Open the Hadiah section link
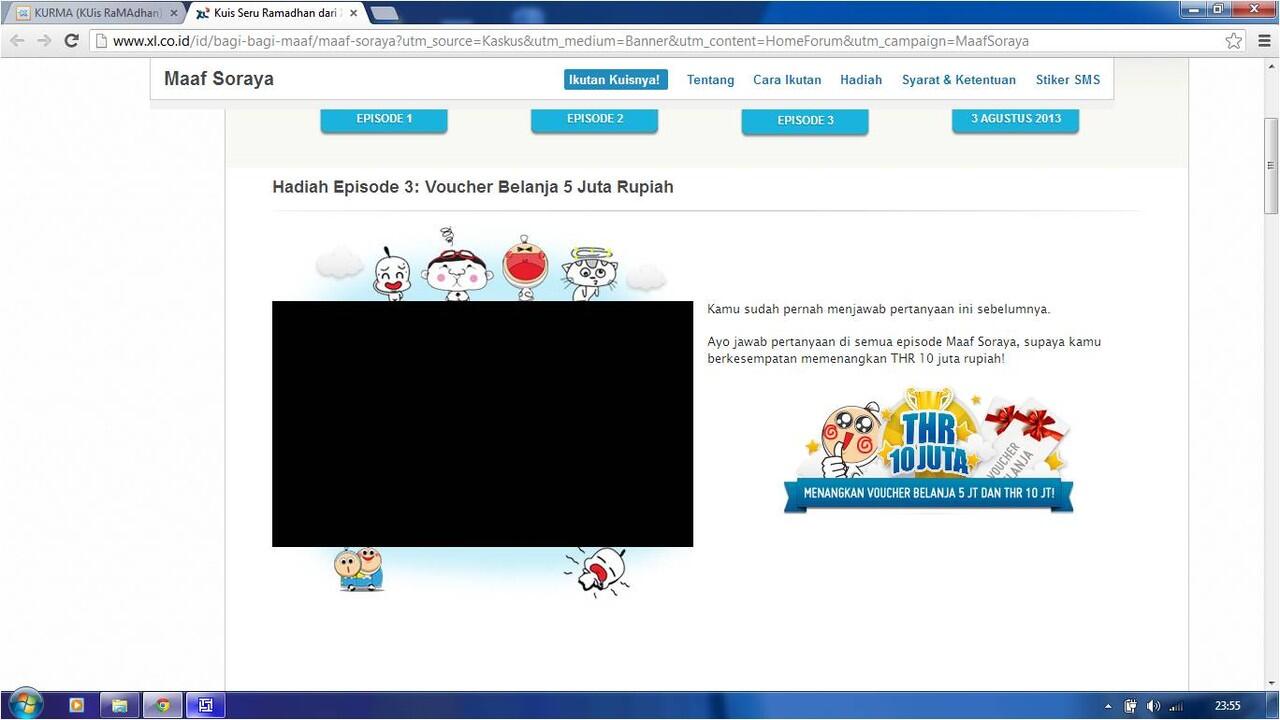Viewport: 1280px width, 720px height. click(x=861, y=79)
